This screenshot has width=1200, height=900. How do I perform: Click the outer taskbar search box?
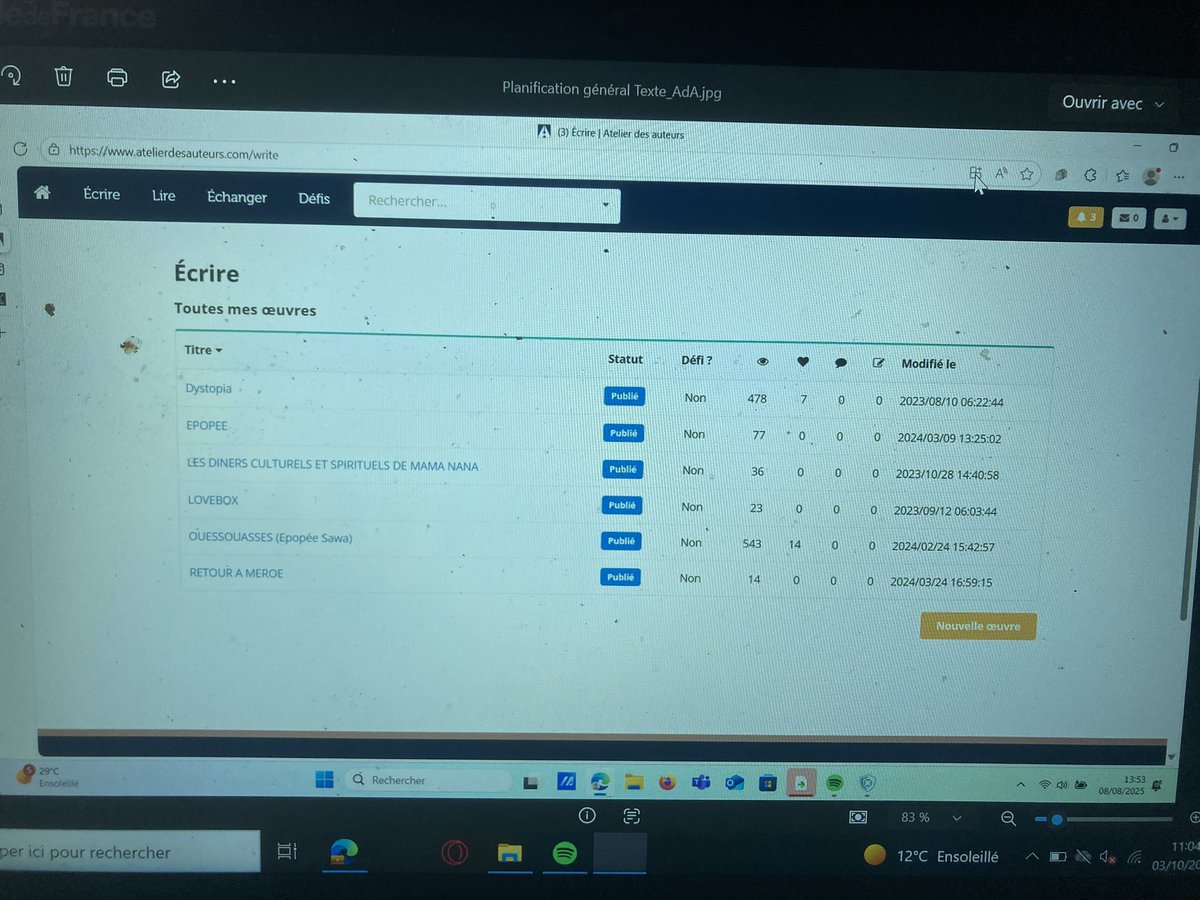coord(130,853)
